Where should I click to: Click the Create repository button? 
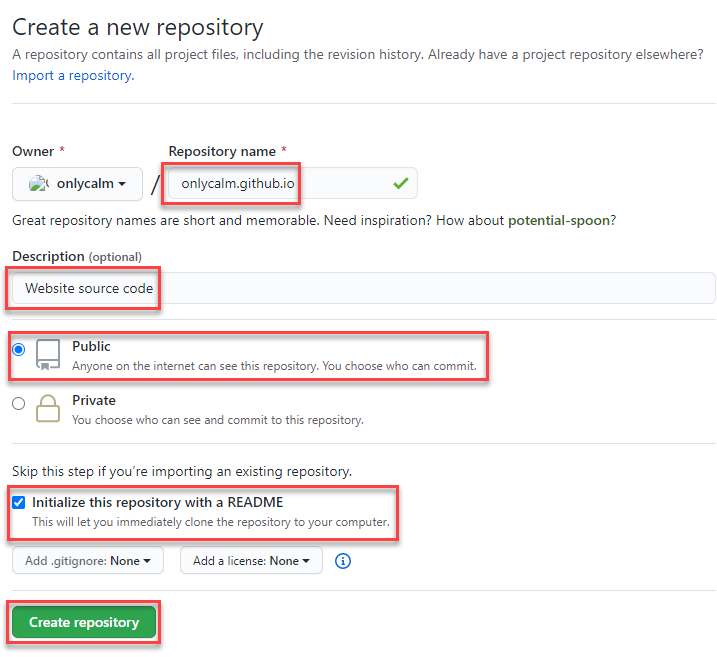84,622
